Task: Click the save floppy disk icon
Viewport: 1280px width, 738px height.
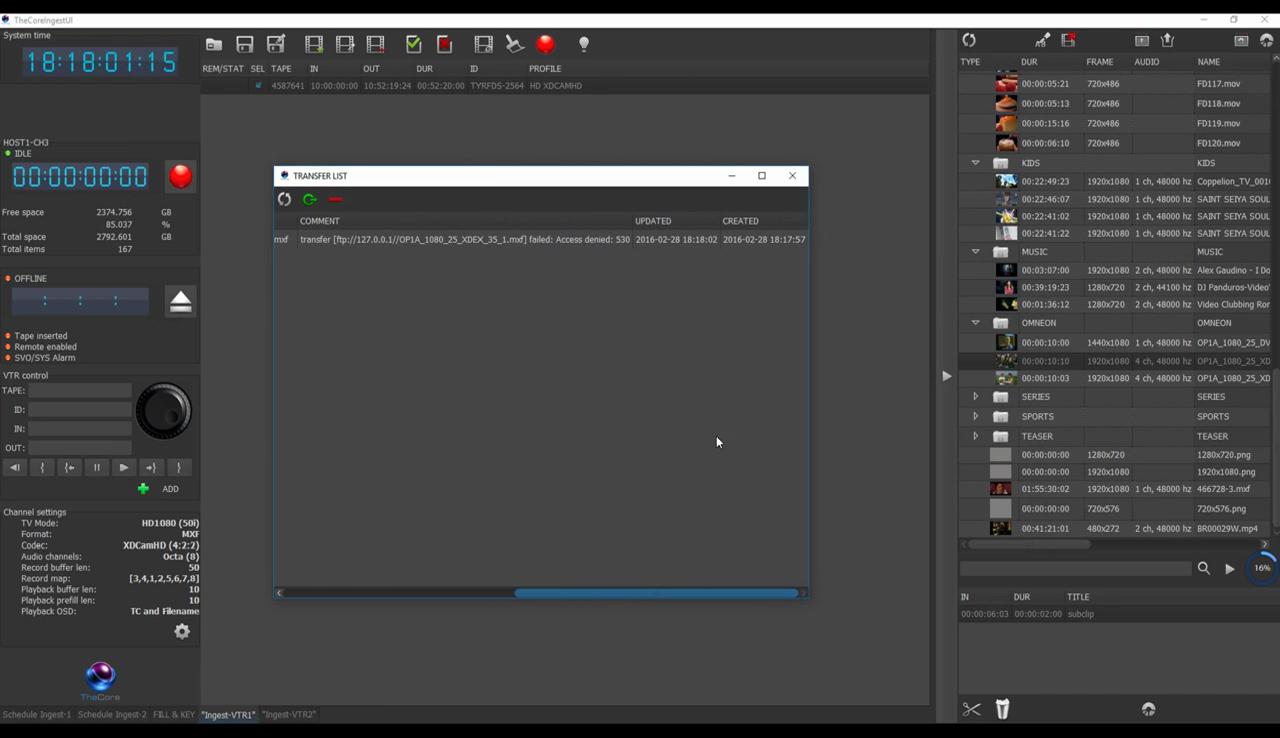Action: 245,44
